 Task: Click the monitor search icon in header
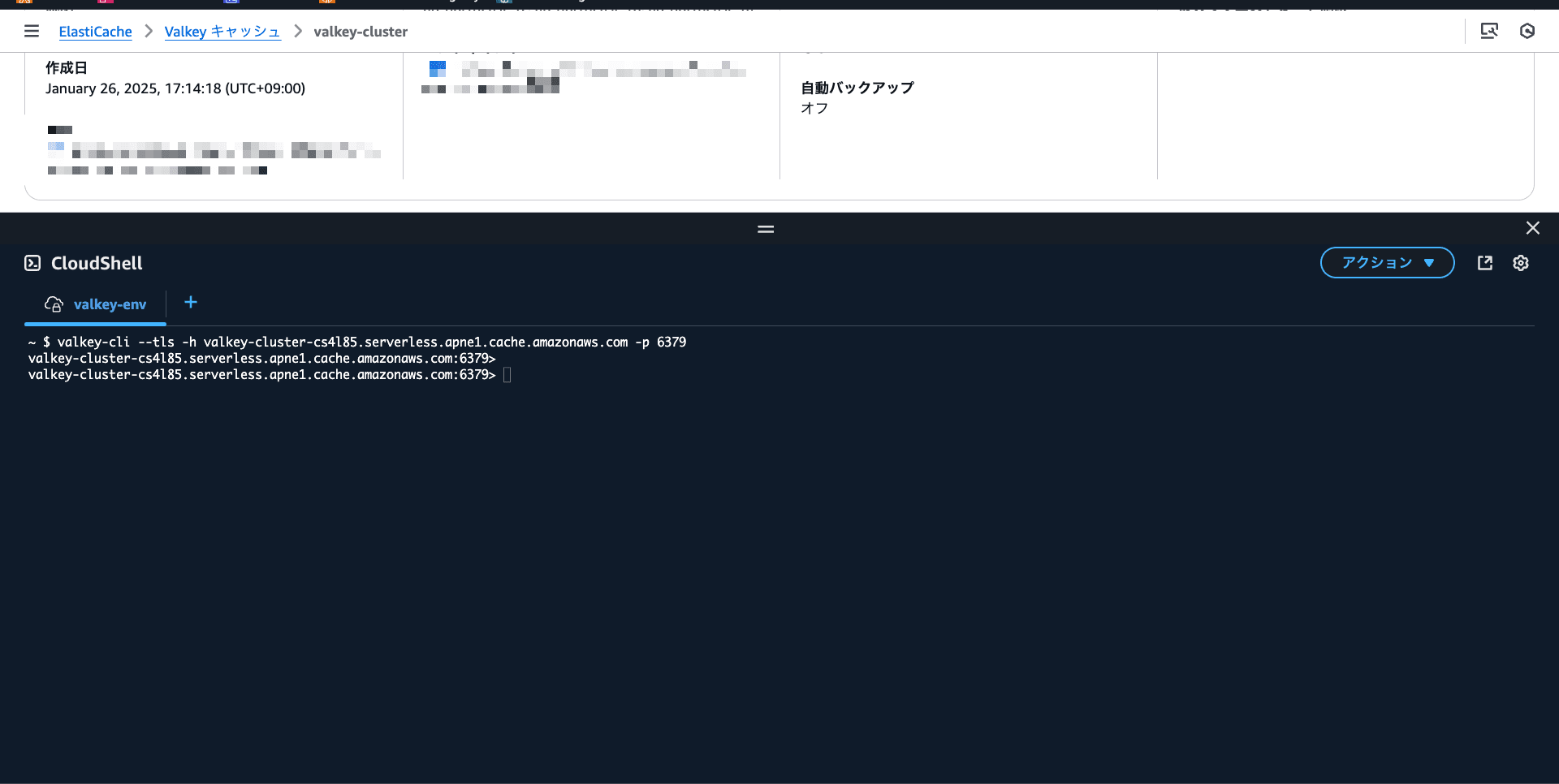[x=1489, y=31]
